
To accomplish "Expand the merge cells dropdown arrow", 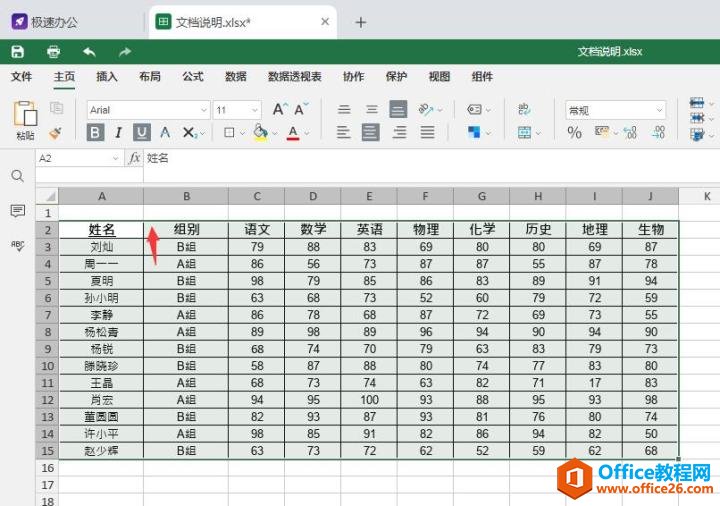I will pos(538,134).
